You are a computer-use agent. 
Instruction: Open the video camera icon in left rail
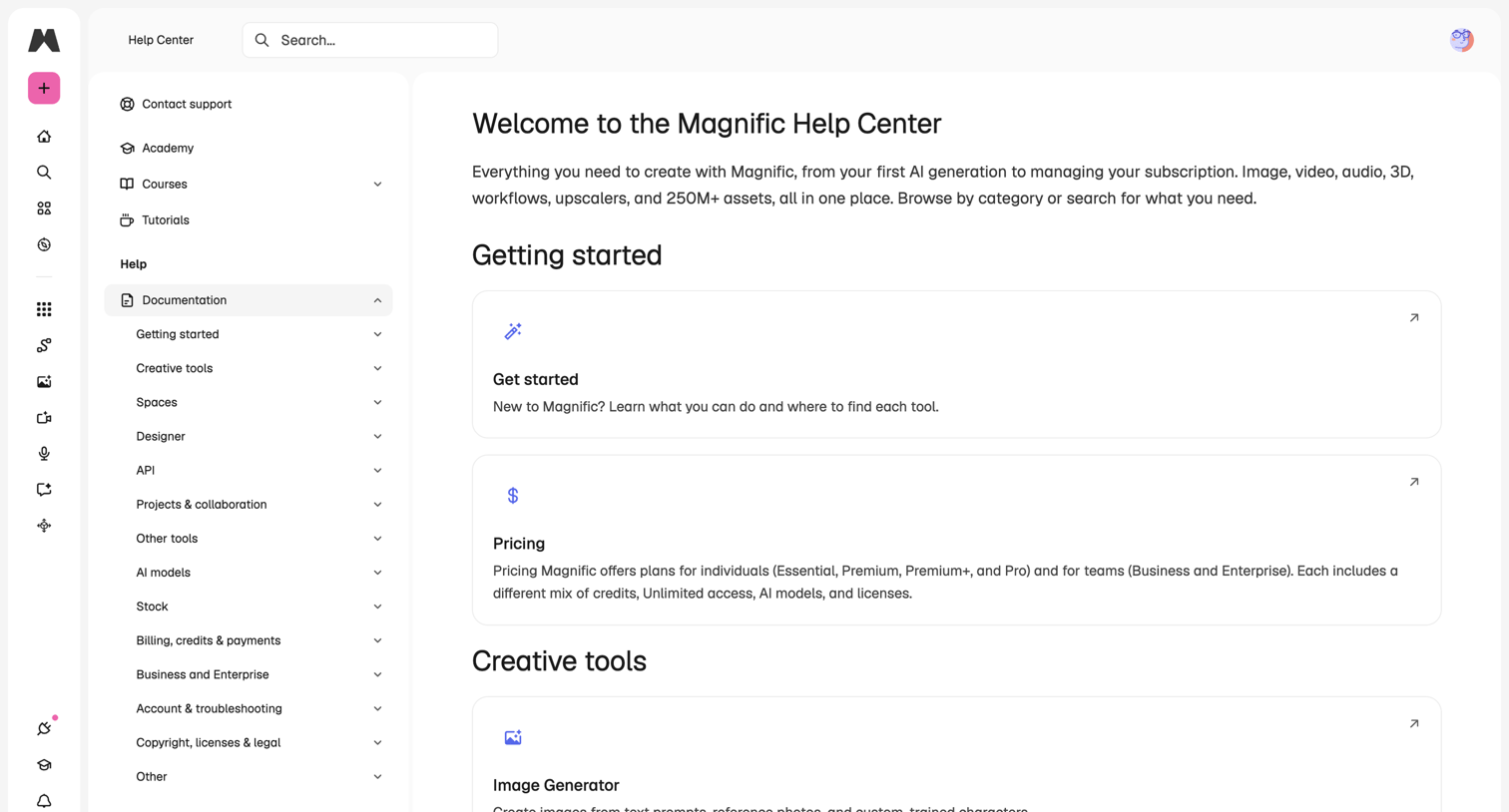click(44, 418)
